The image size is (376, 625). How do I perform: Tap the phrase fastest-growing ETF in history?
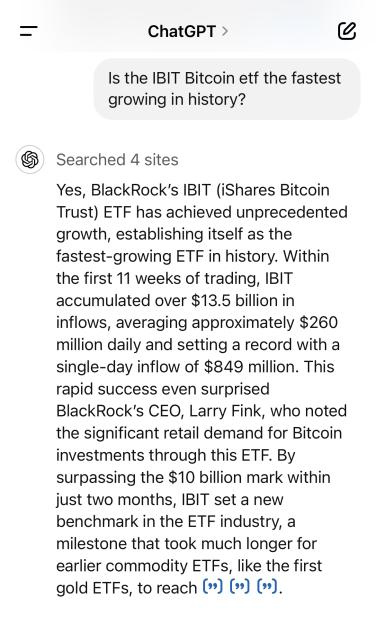pyautogui.click(x=166, y=256)
